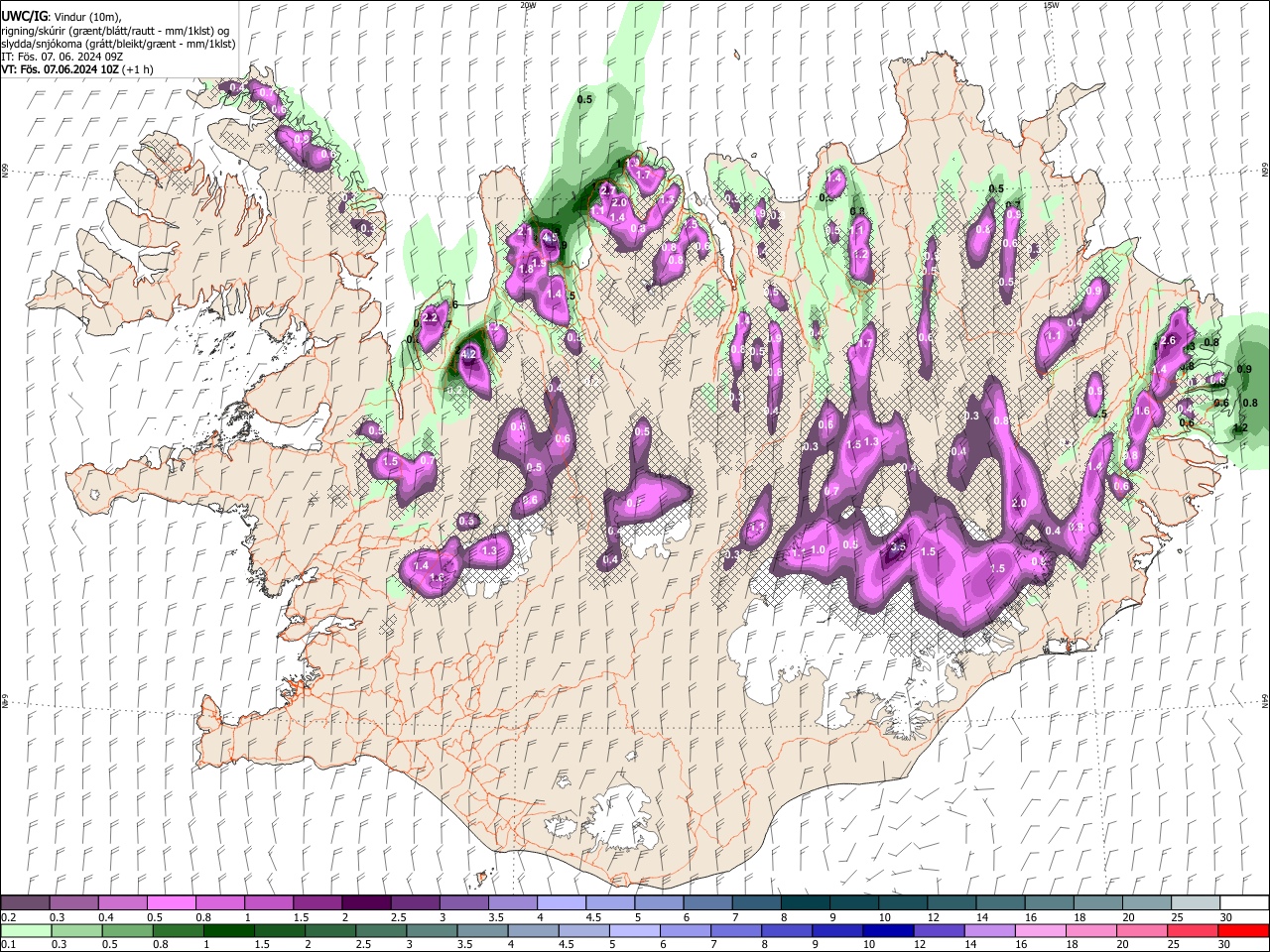Select lower scale swatch between 7 and 8

pos(736,931)
